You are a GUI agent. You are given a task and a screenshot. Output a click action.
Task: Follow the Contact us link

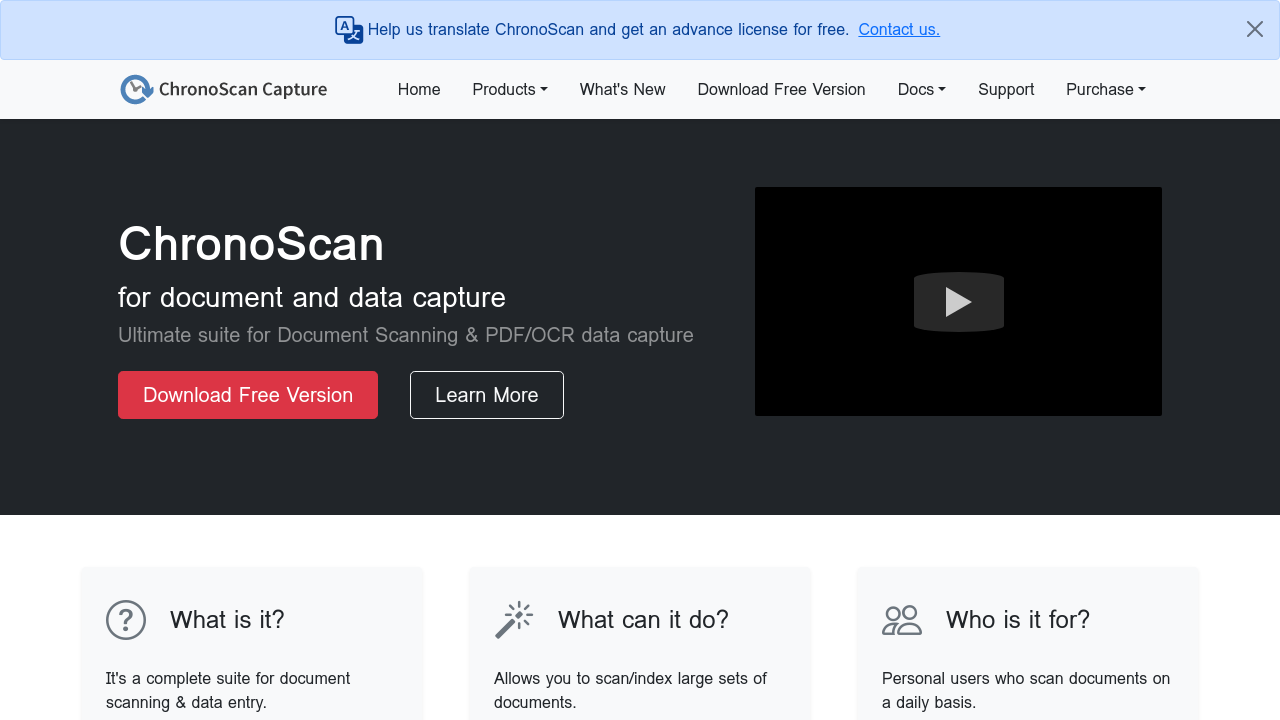(899, 30)
